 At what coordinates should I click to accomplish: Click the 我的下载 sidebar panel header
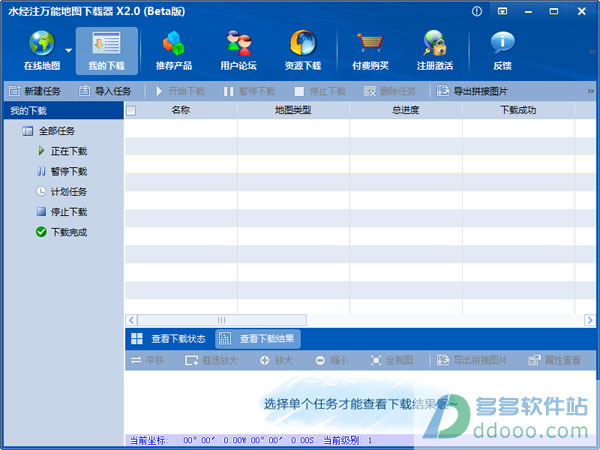pyautogui.click(x=64, y=111)
